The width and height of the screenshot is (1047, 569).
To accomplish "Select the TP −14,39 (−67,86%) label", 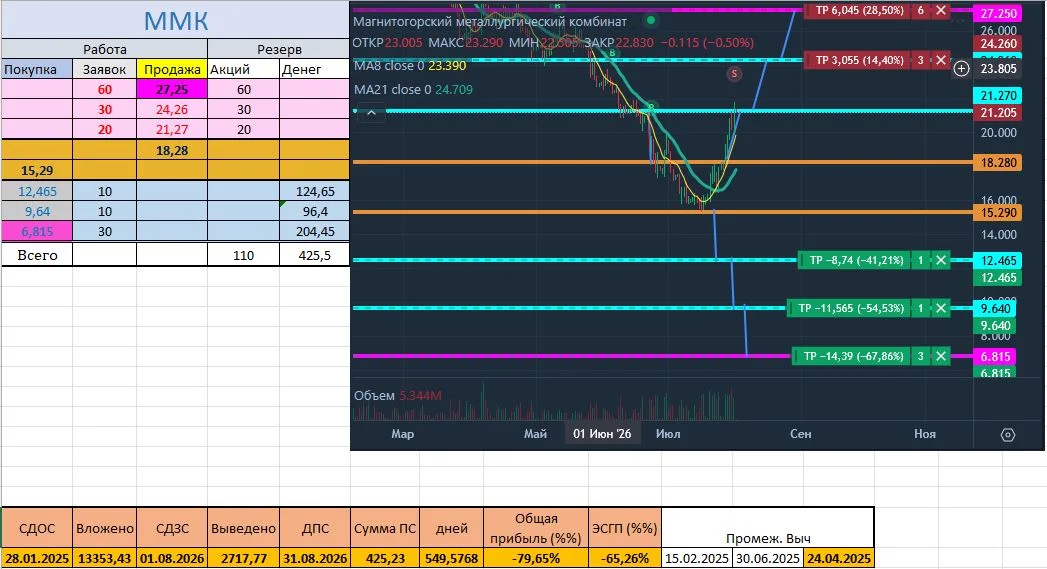I will coord(853,356).
